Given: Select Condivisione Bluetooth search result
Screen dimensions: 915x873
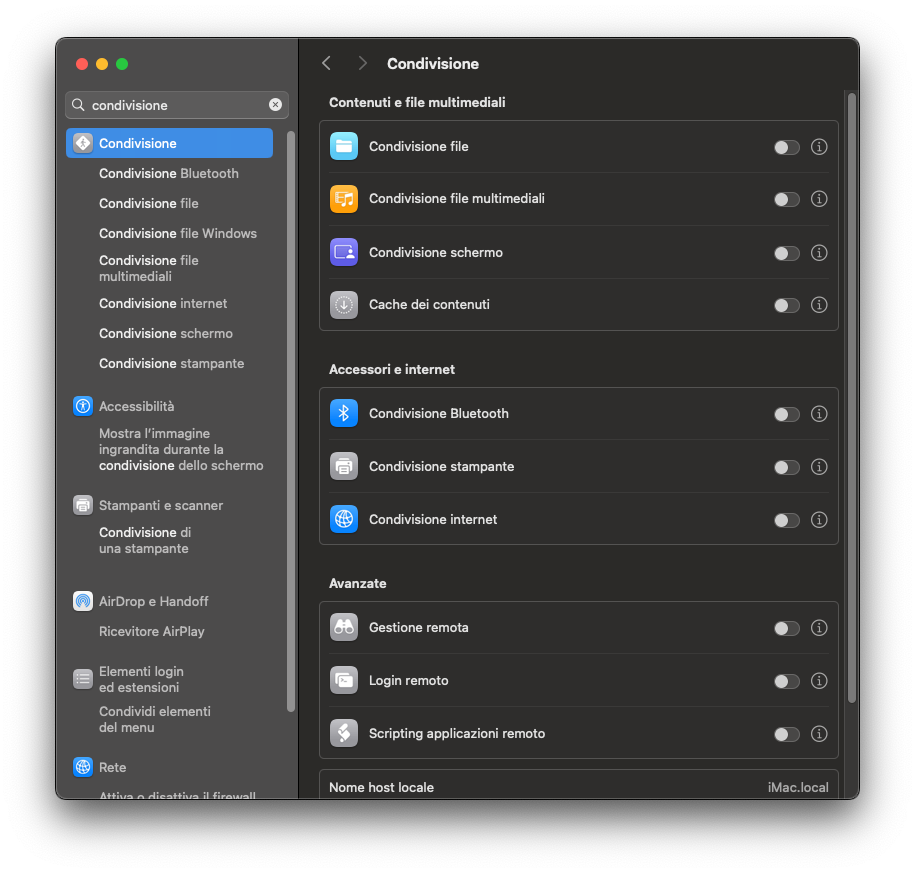Looking at the screenshot, I should (169, 173).
